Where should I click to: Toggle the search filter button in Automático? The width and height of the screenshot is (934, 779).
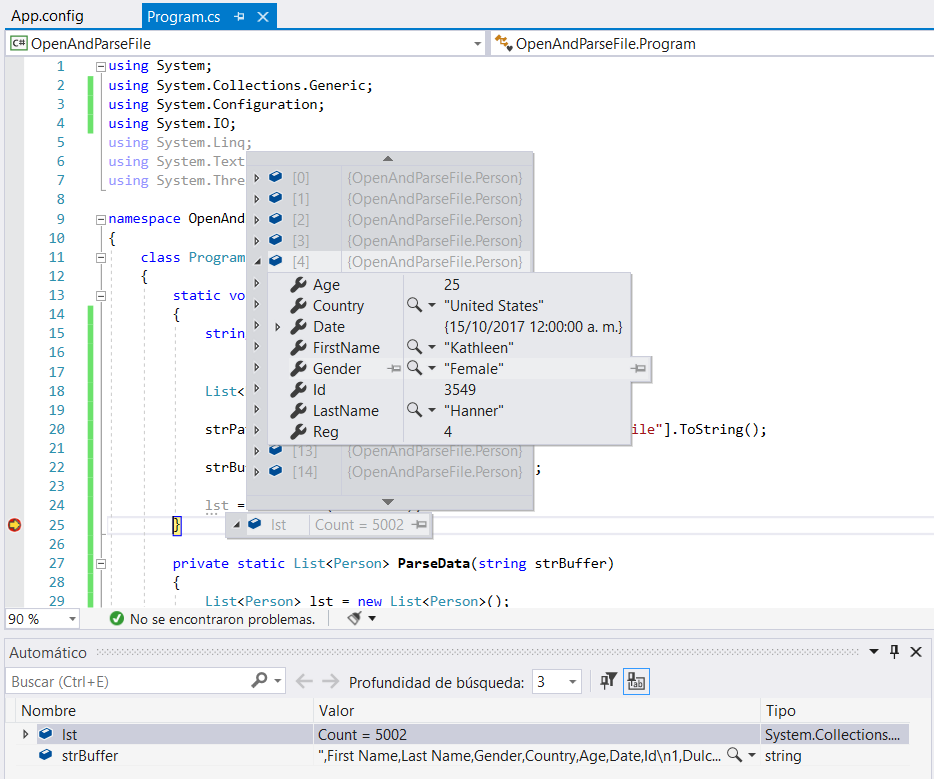(608, 681)
